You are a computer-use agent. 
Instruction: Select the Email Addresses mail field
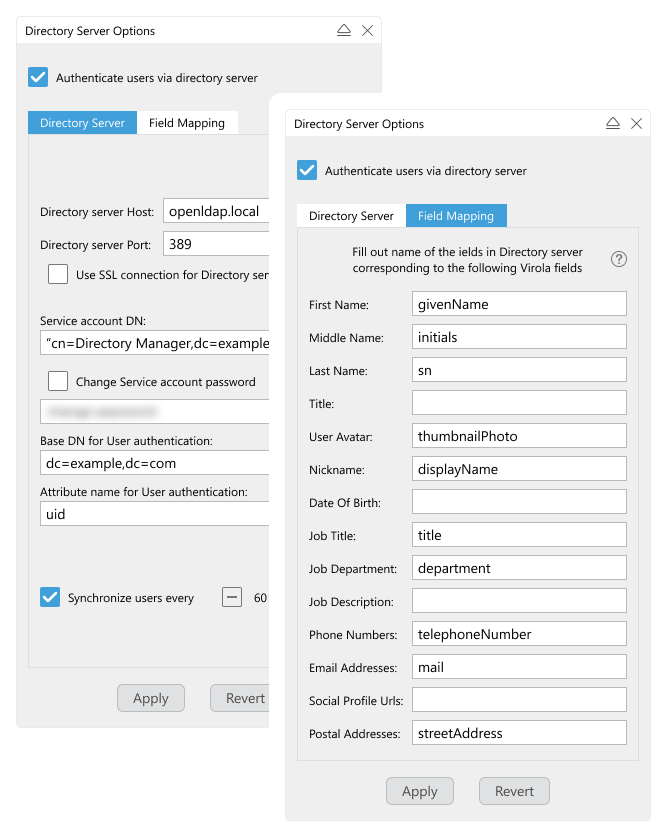click(519, 666)
